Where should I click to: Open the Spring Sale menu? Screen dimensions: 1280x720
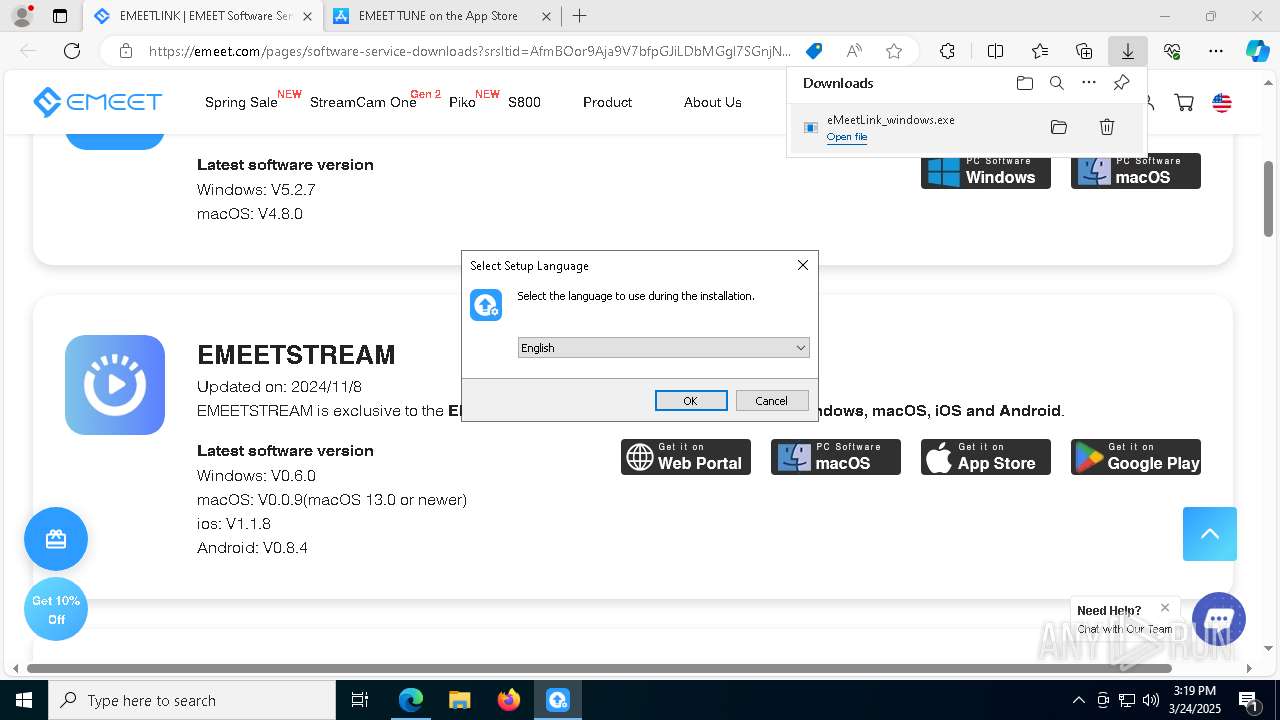coord(241,102)
